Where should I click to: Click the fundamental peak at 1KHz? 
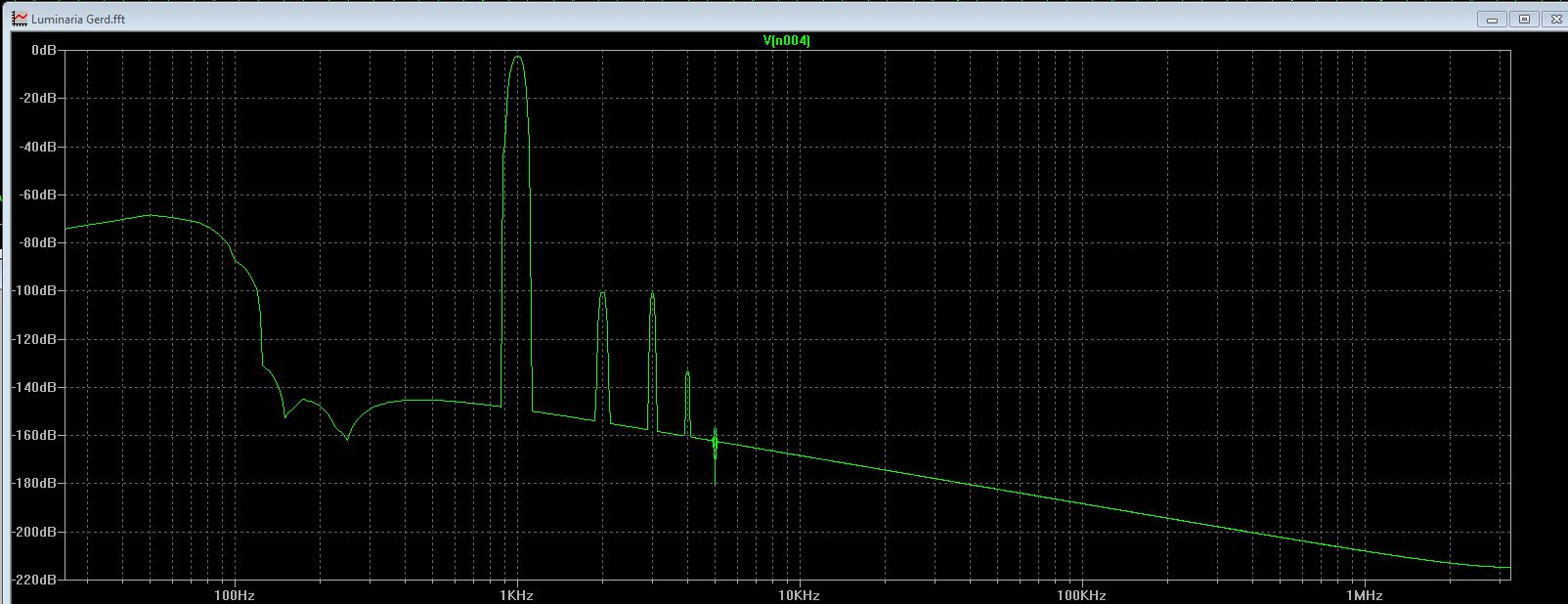pos(517,59)
